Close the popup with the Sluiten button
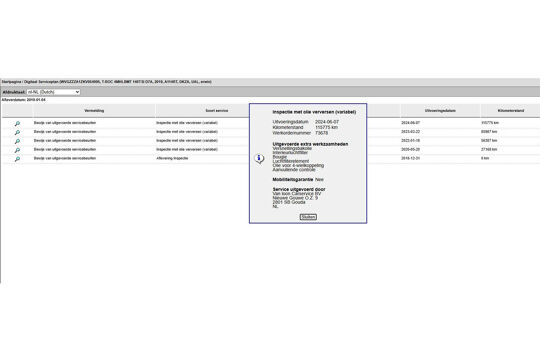 pos(308,217)
